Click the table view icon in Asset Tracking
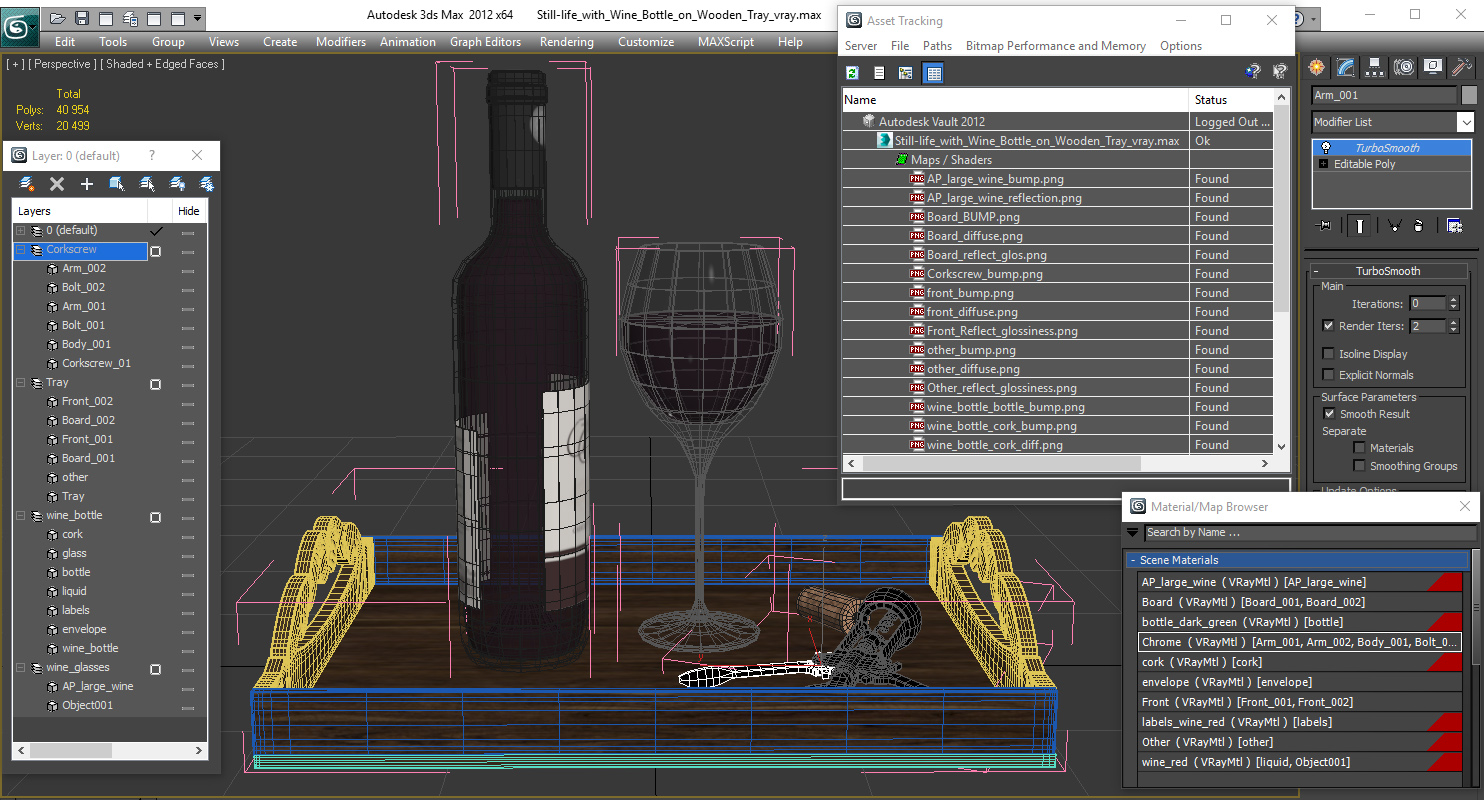Screen dimensions: 1484x800 tap(933, 73)
